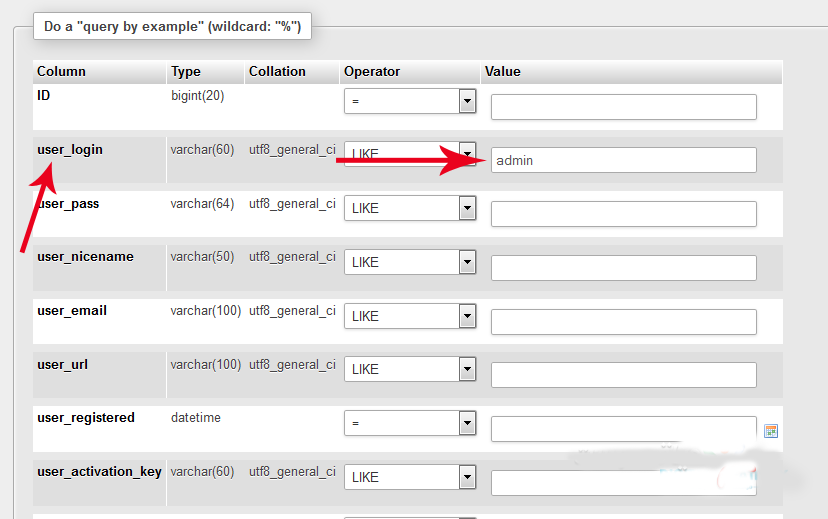Screen dimensions: 828x519
Task: Open the ID operator dropdown
Action: pos(410,101)
